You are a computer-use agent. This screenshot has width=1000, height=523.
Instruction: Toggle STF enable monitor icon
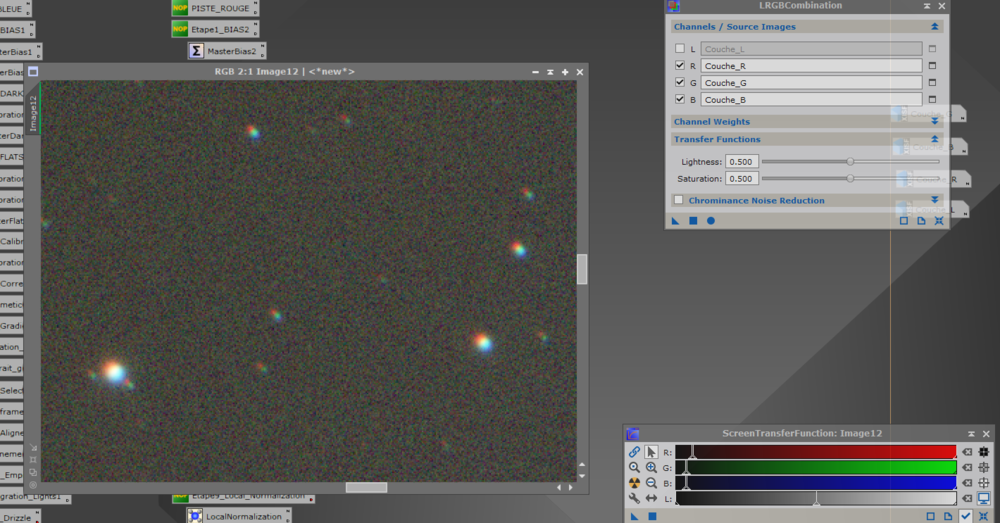[x=983, y=498]
